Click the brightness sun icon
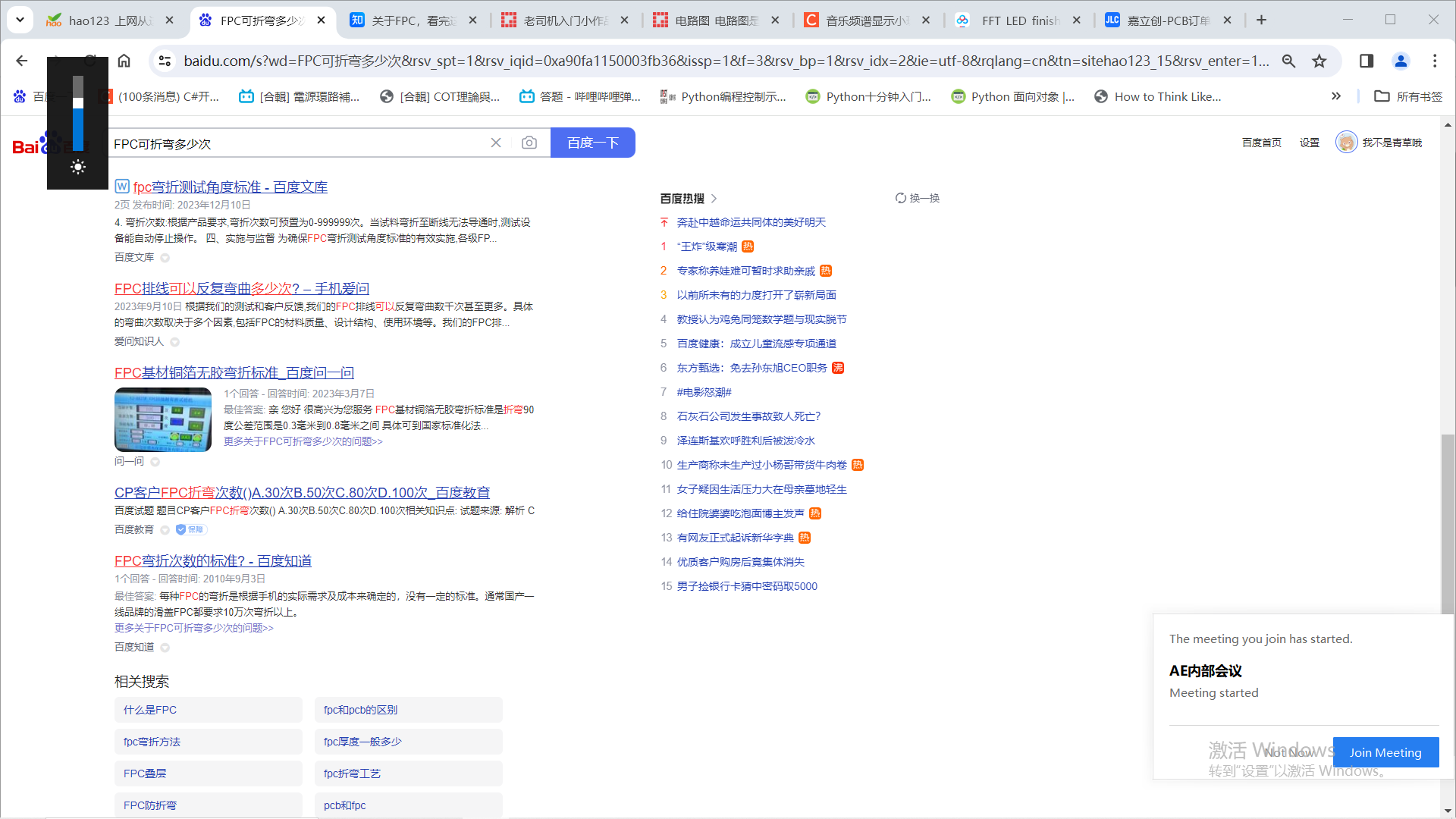Viewport: 1456px width, 819px height. click(x=77, y=167)
